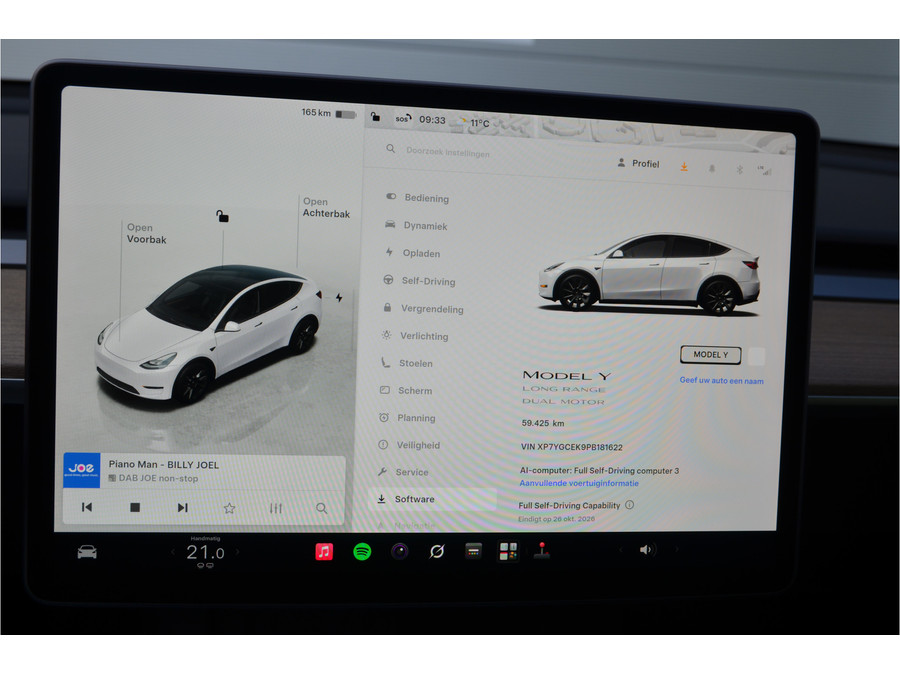Open the arcade joystick app
This screenshot has width=900, height=675.
click(x=542, y=550)
